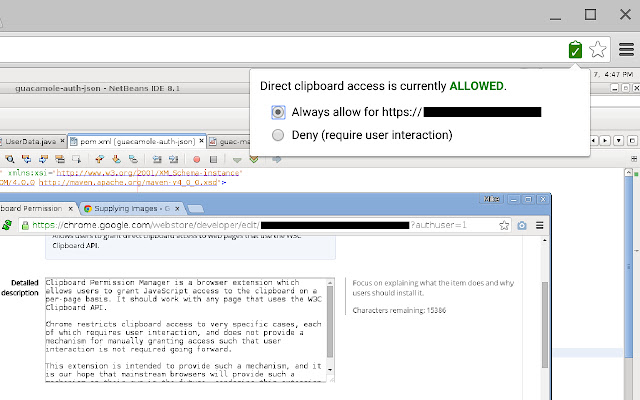Click Find Previous Occurrence icon in NetBeans editor toolbar
This screenshot has width=640, height=400.
tap(27, 159)
